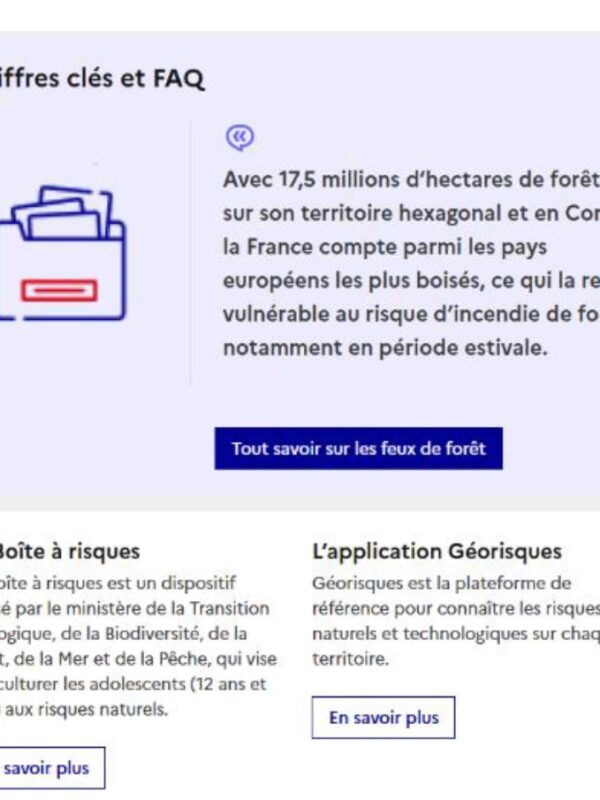The image size is (600, 800).
Task: Click the L'application Géorisques heading
Action: [437, 552]
